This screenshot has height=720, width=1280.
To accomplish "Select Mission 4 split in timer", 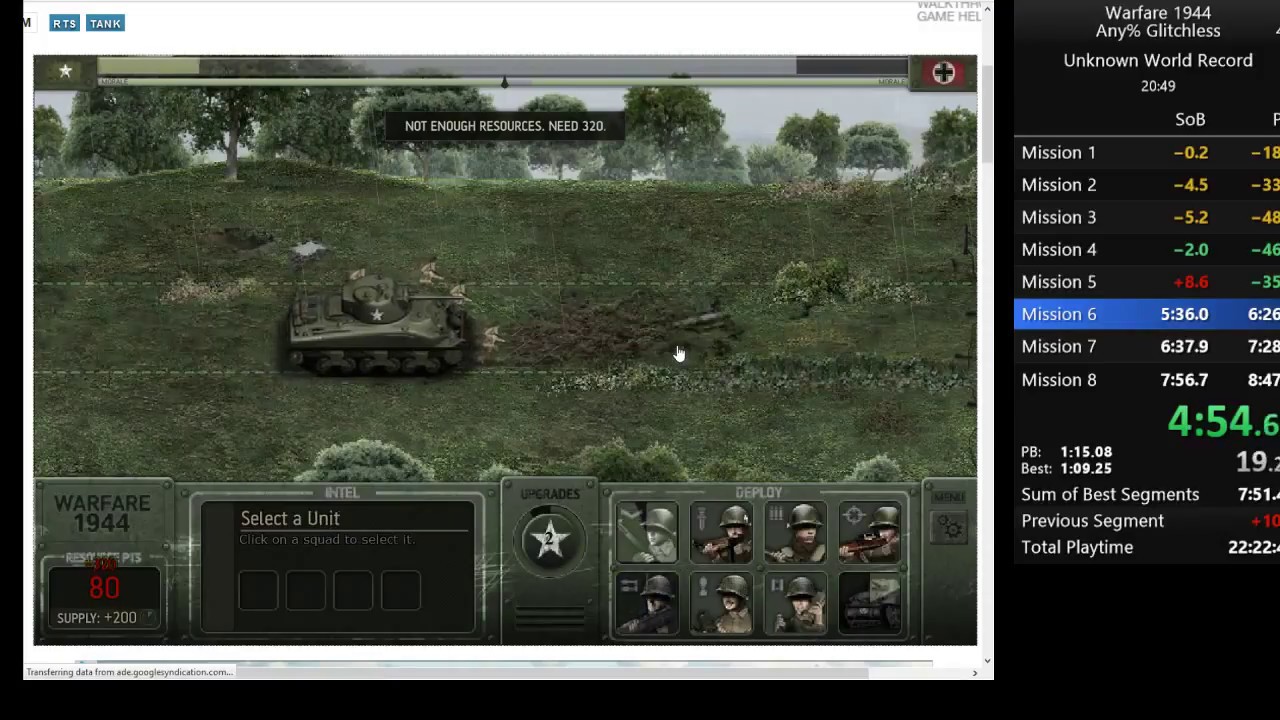I will 1147,249.
